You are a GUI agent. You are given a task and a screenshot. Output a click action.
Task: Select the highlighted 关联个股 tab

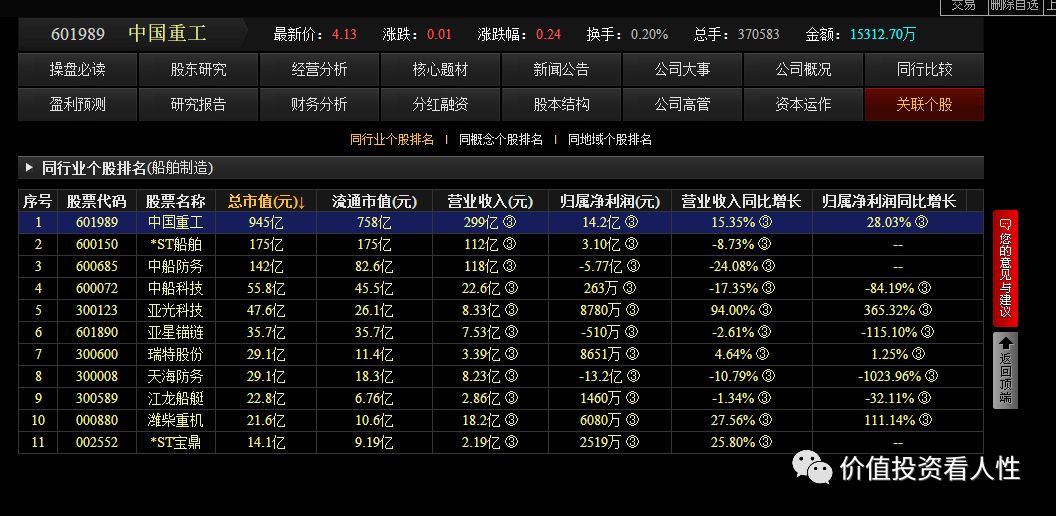click(x=924, y=104)
